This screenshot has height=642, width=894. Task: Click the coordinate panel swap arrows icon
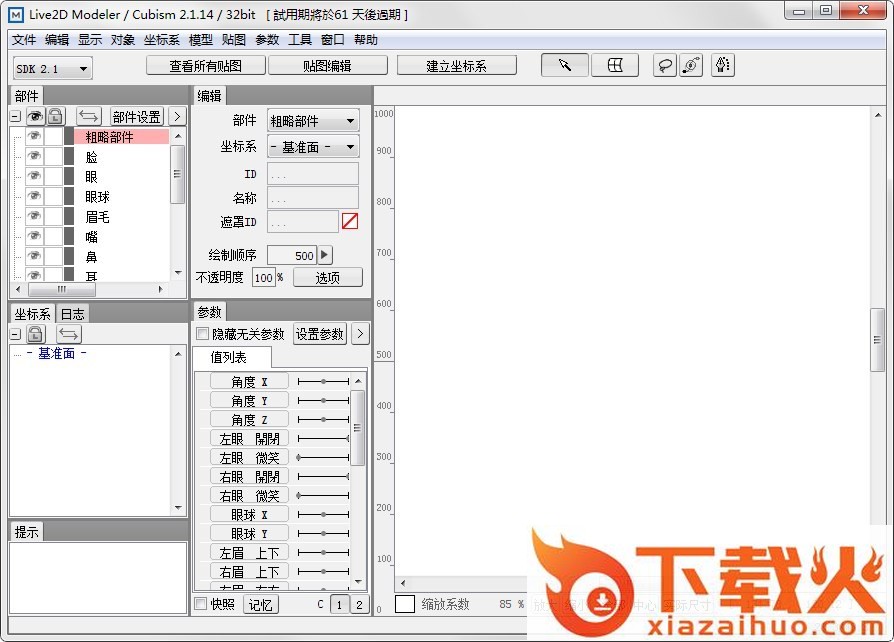69,334
